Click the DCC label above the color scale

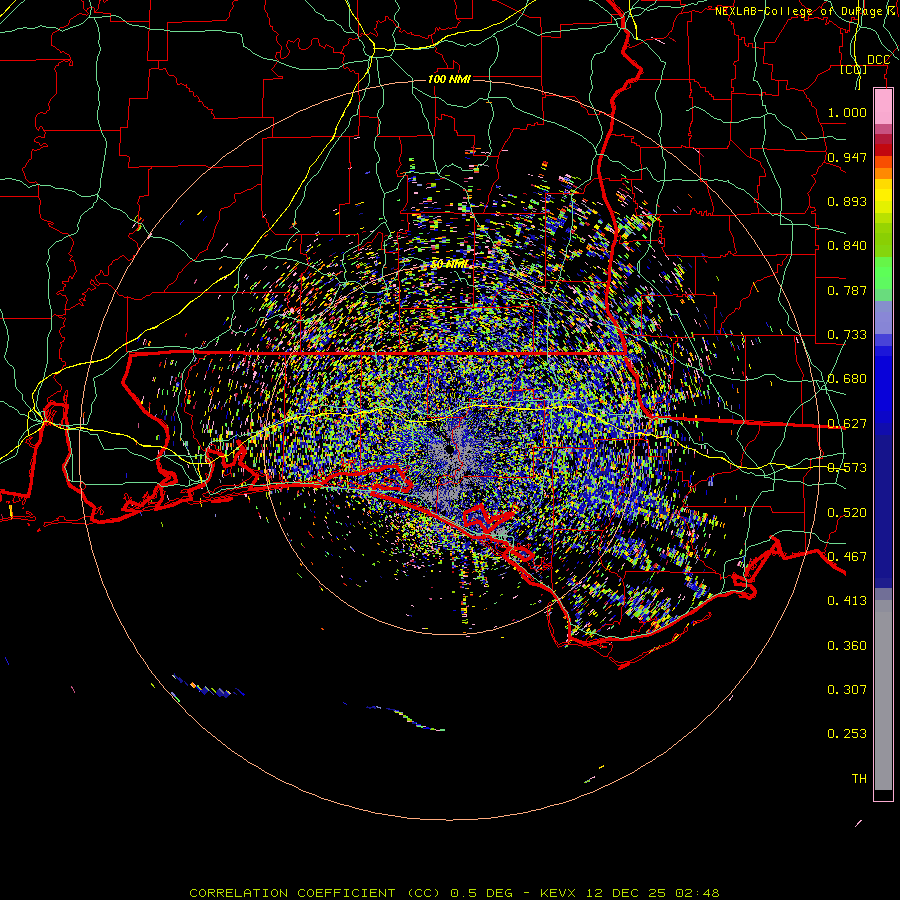[x=878, y=60]
